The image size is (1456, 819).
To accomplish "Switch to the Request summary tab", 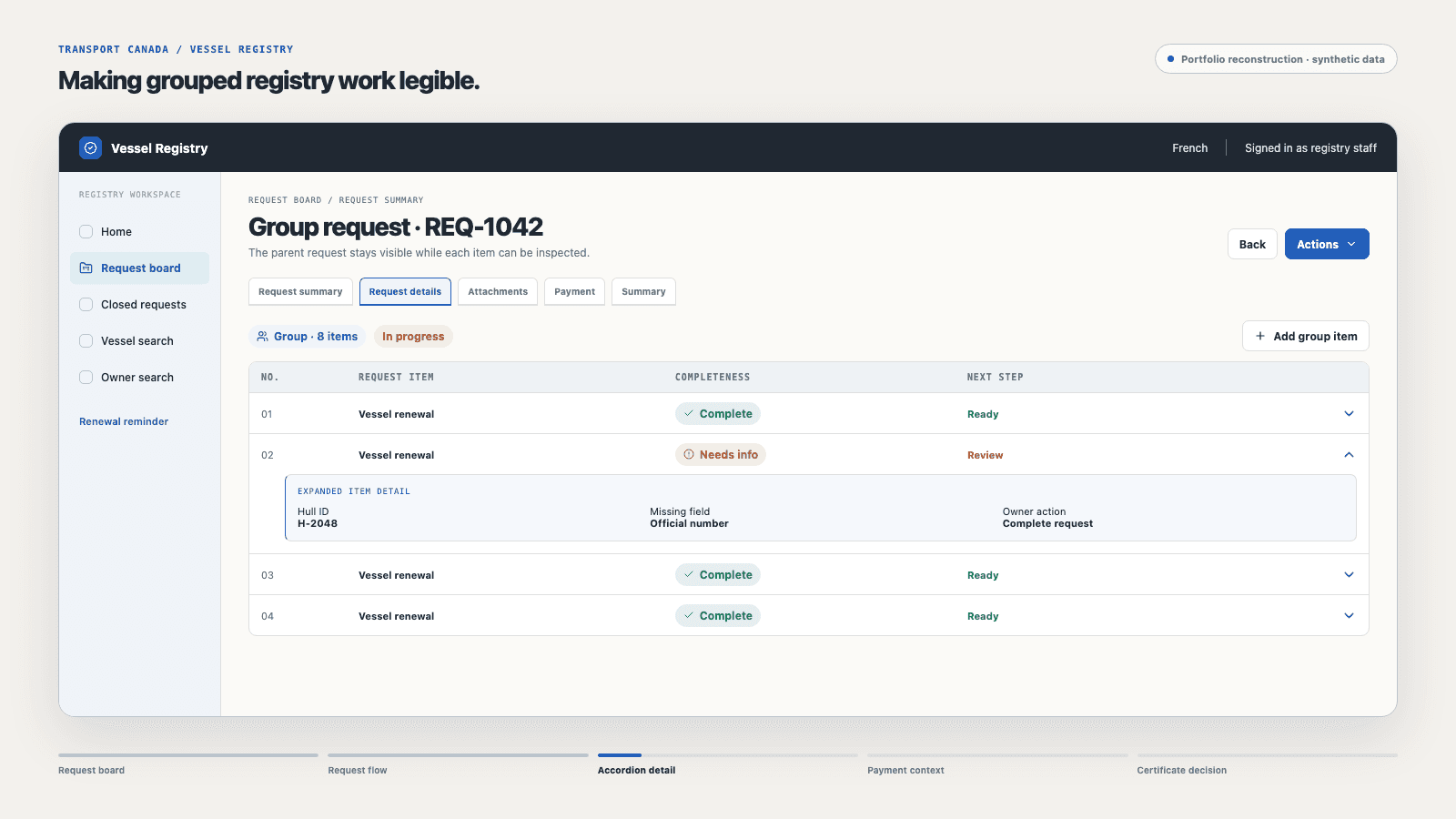I will tap(300, 291).
